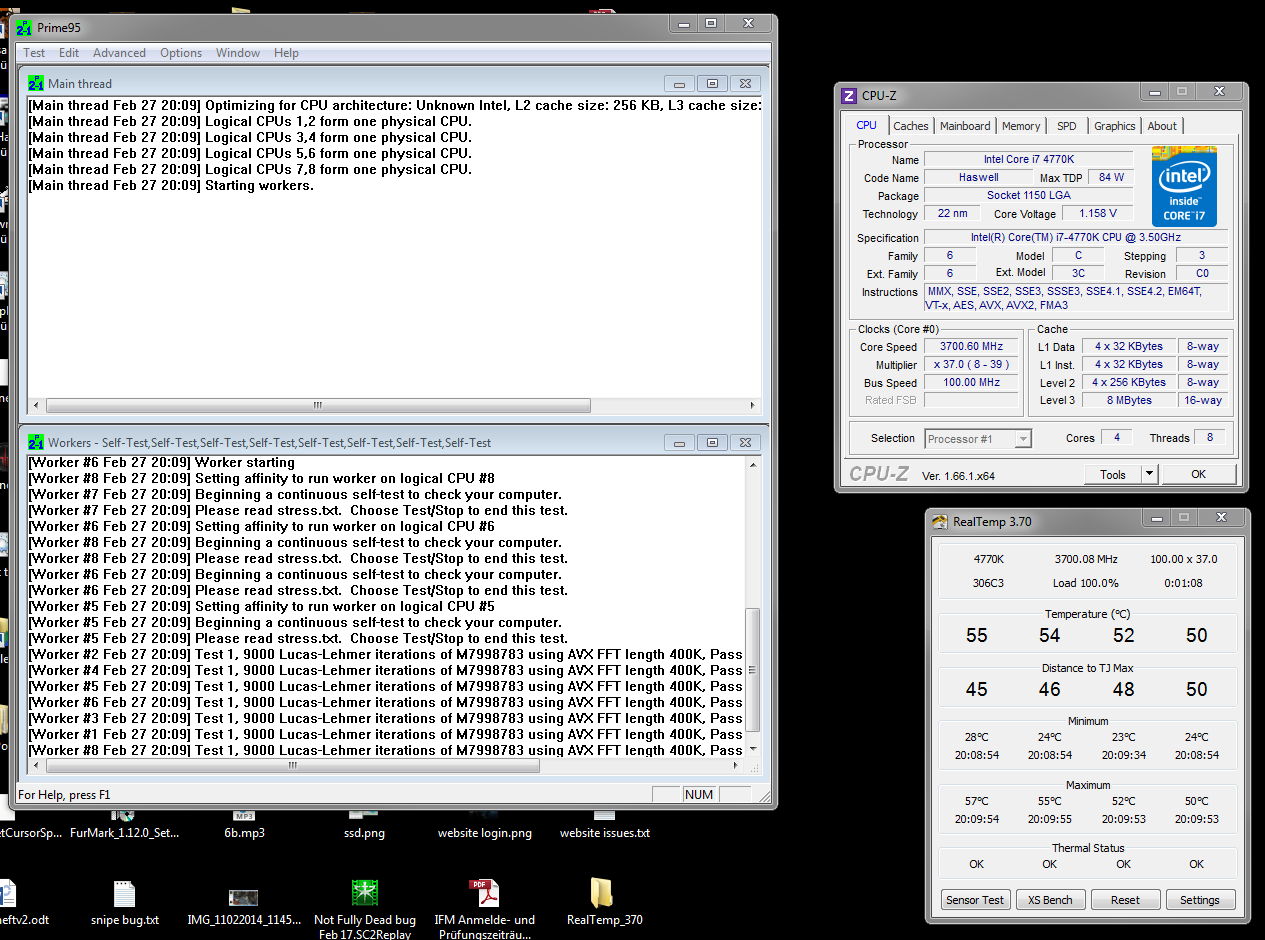Screen dimensions: 1265x940
Task: Click the CPU-Z title bar icon
Action: 849,96
